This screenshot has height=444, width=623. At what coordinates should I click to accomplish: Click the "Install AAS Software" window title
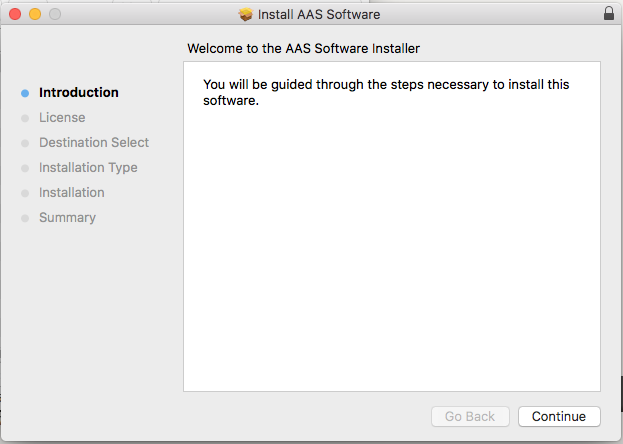(319, 14)
